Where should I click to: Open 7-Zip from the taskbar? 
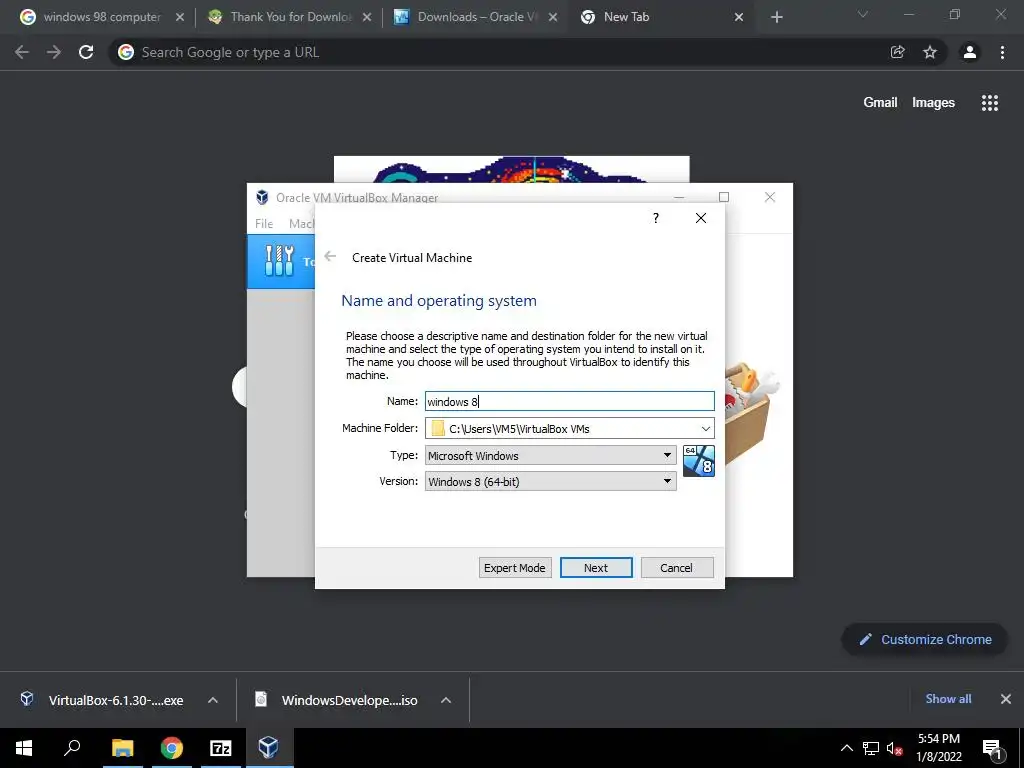point(221,748)
